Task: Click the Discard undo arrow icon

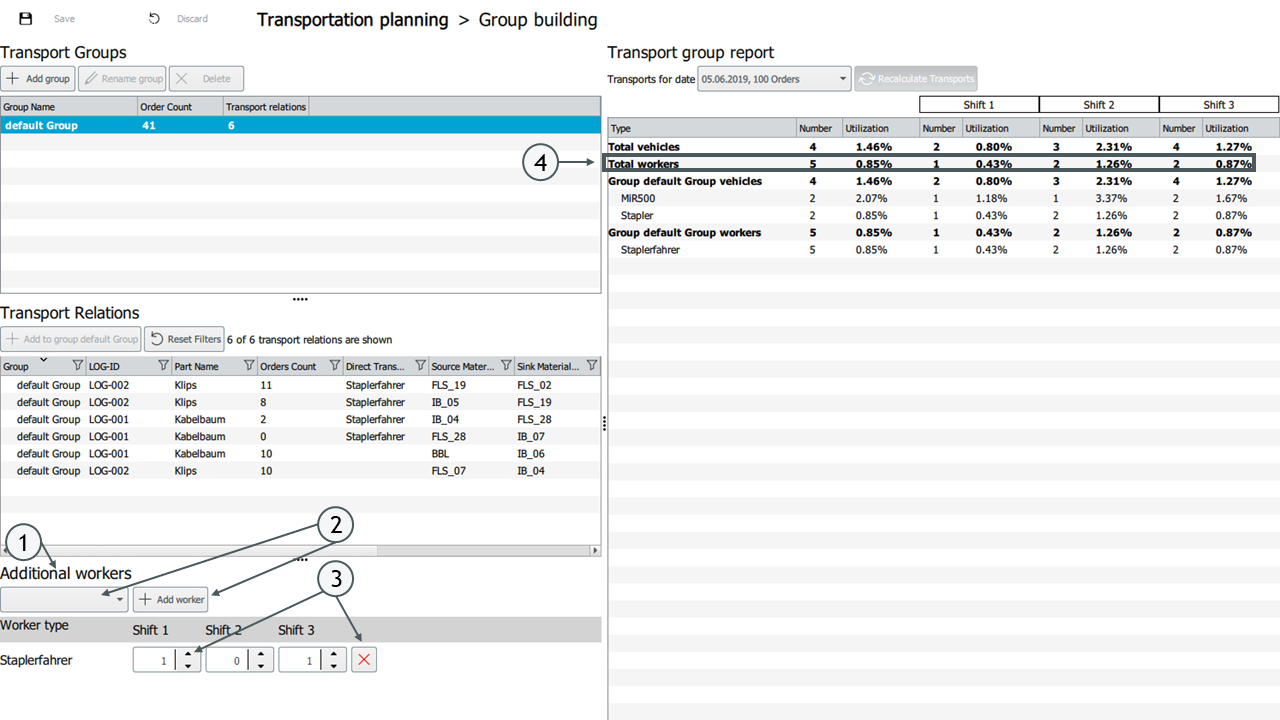Action: [x=154, y=19]
